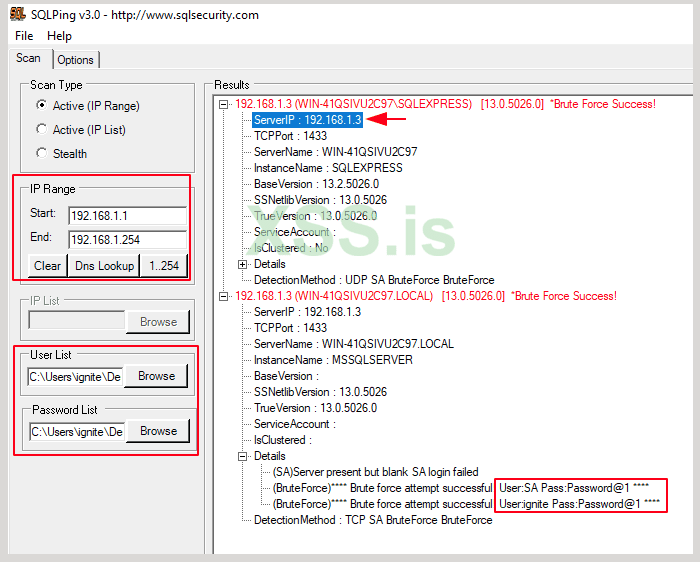
Task: Switch to the Options tab
Action: [x=75, y=59]
